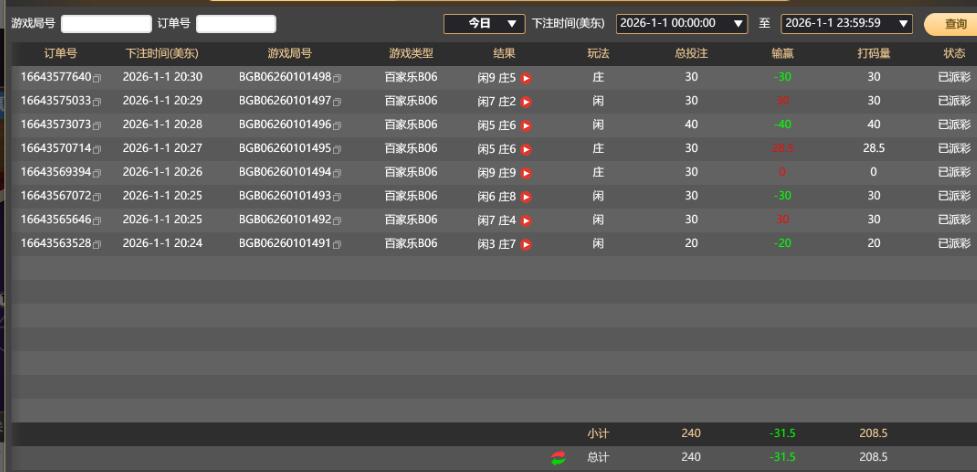Click game round number BGB06260101491
The image size is (977, 472).
click(x=284, y=244)
